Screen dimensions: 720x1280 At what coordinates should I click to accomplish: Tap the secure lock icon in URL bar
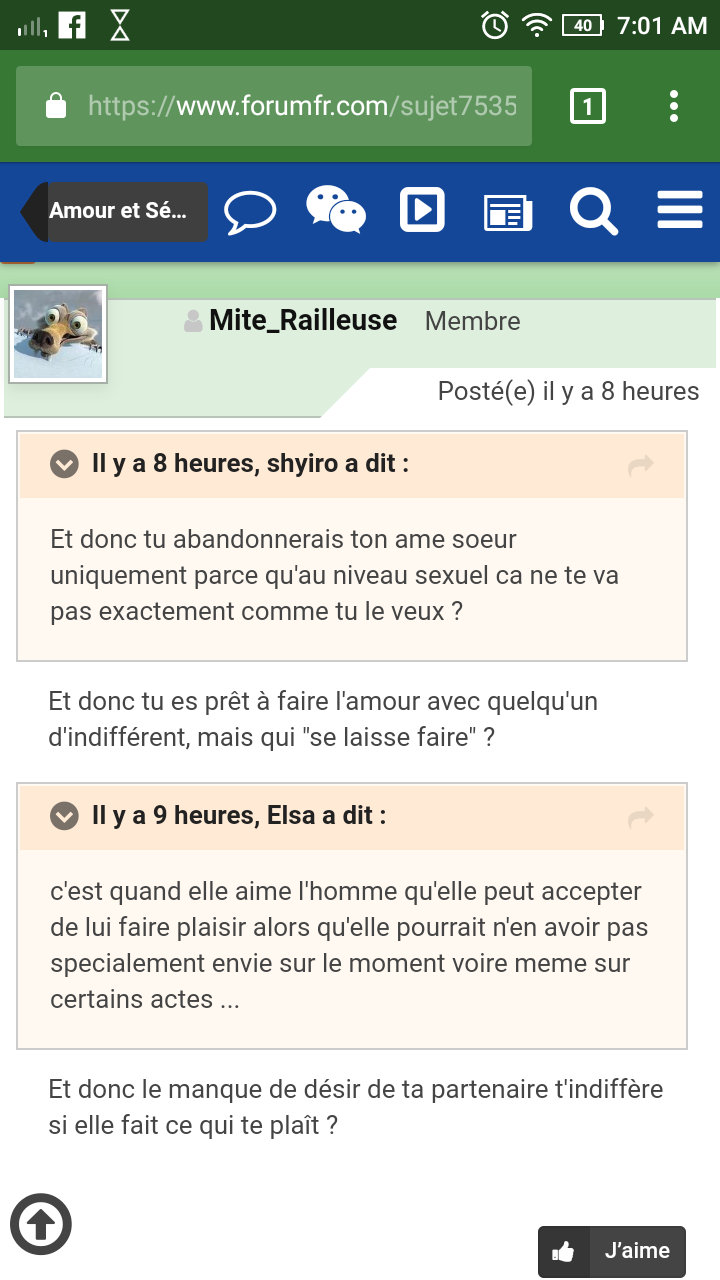click(x=56, y=106)
